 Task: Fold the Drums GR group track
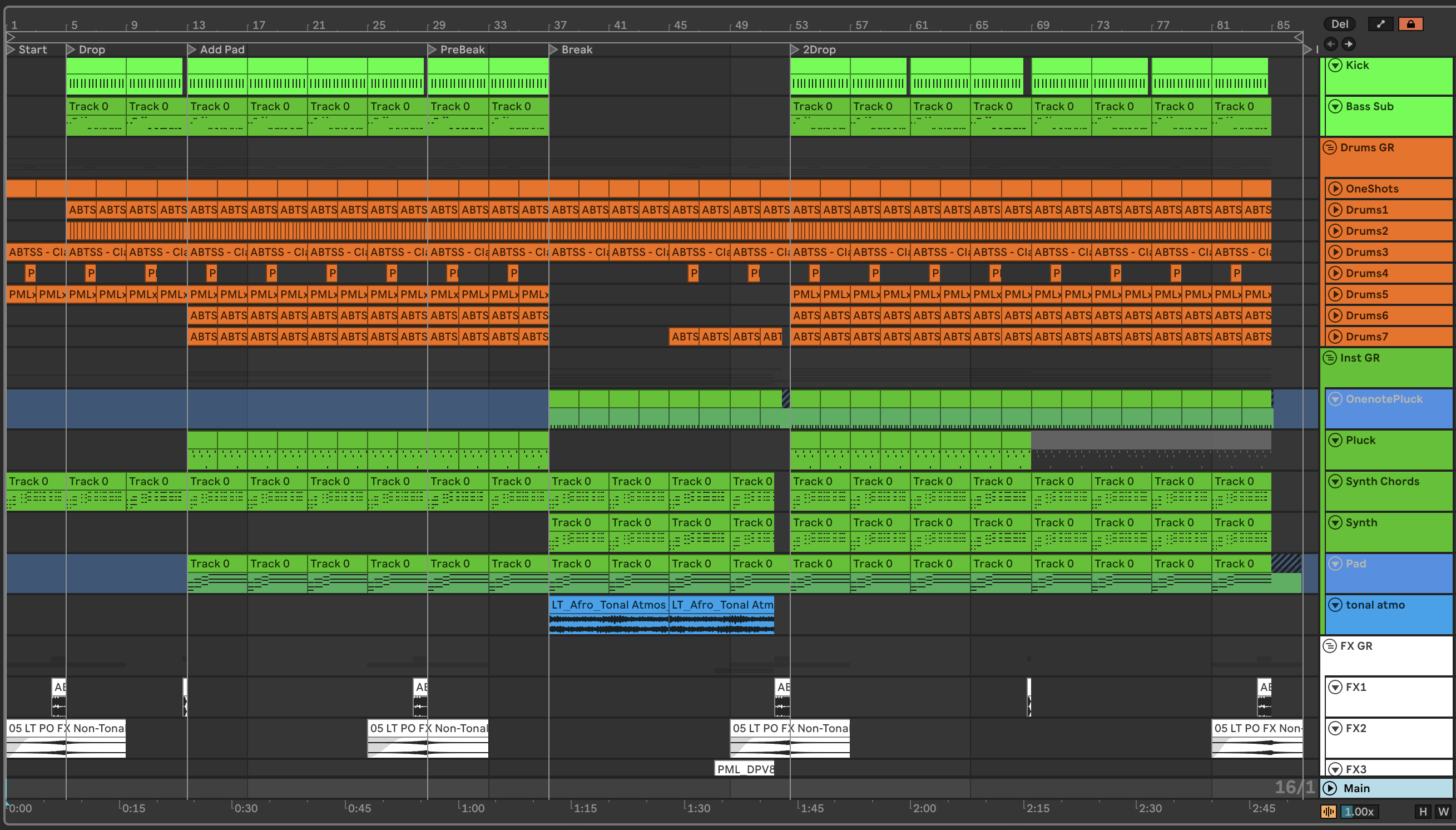(1330, 147)
